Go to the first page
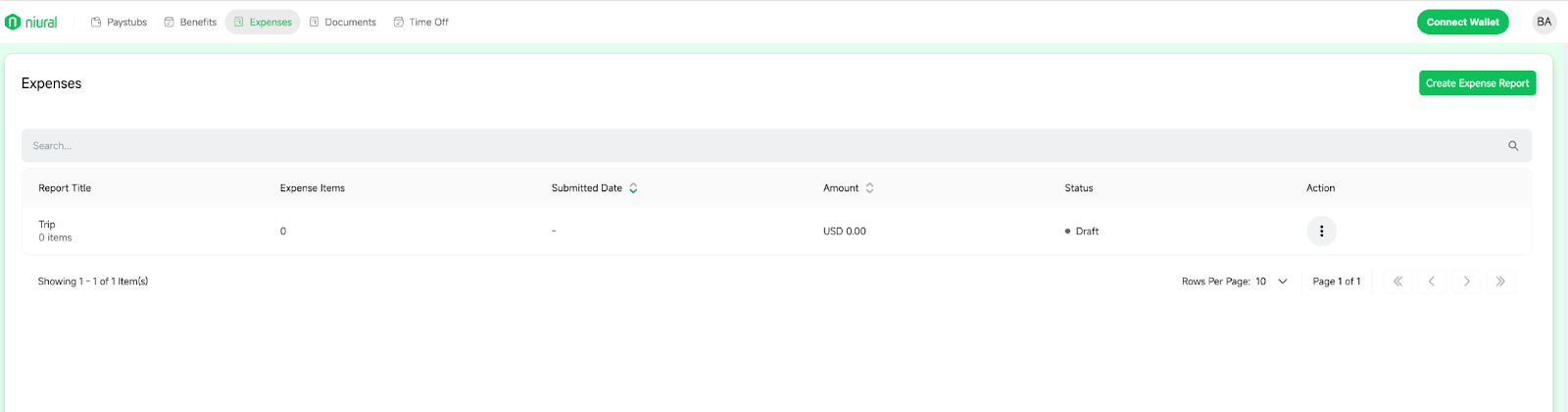 click(x=1397, y=282)
